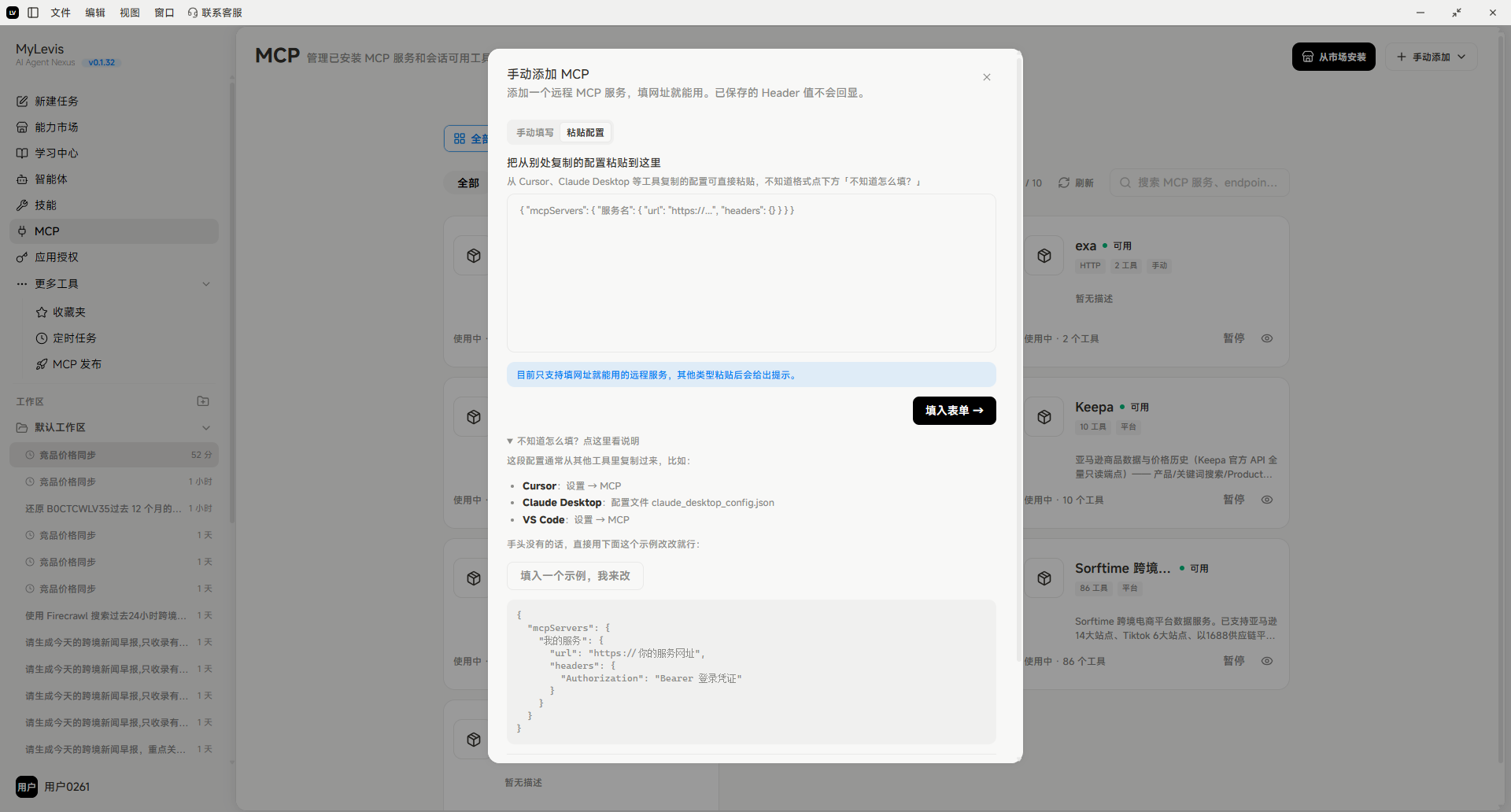Collapse the 默认工作区 chevron
Screen dimensions: 1511x812
point(206,428)
